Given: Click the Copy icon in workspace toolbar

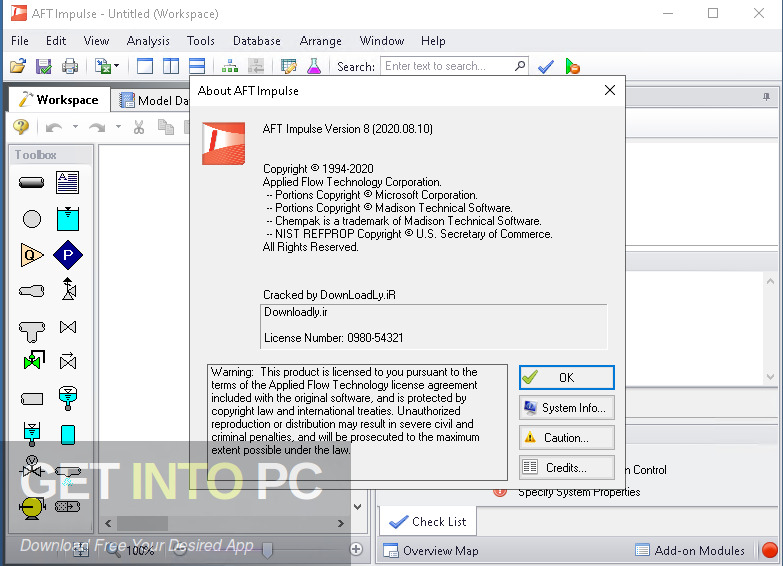Looking at the screenshot, I should click(166, 127).
